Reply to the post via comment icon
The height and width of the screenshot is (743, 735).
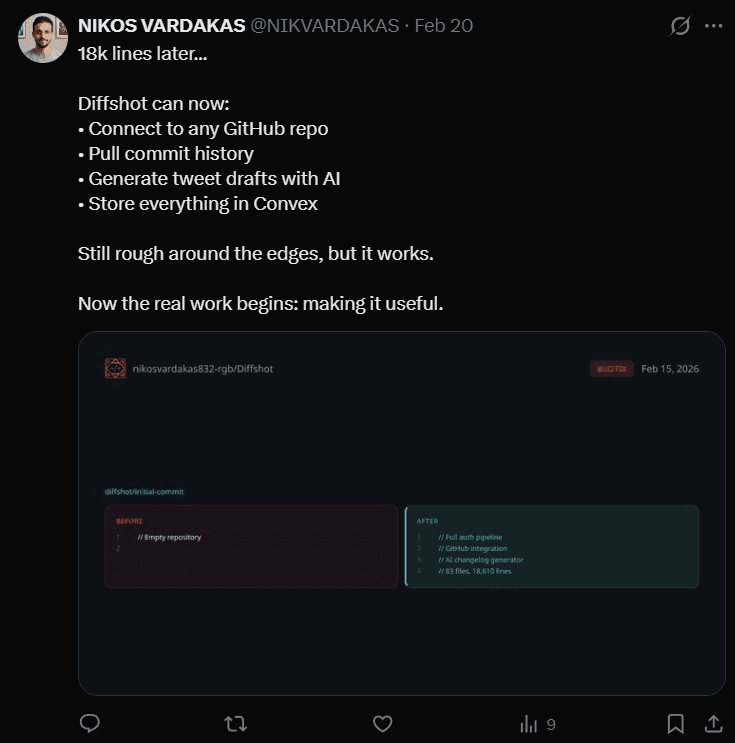tap(90, 723)
